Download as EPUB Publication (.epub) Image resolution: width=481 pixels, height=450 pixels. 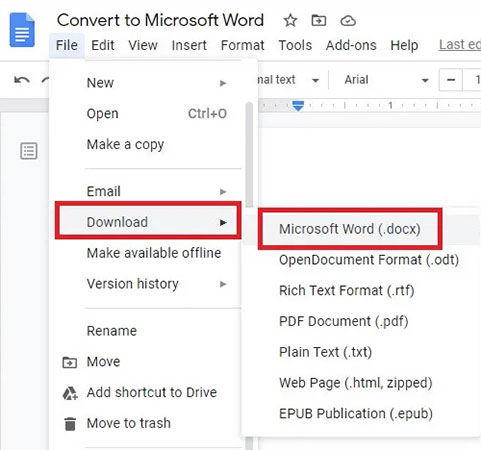362,414
